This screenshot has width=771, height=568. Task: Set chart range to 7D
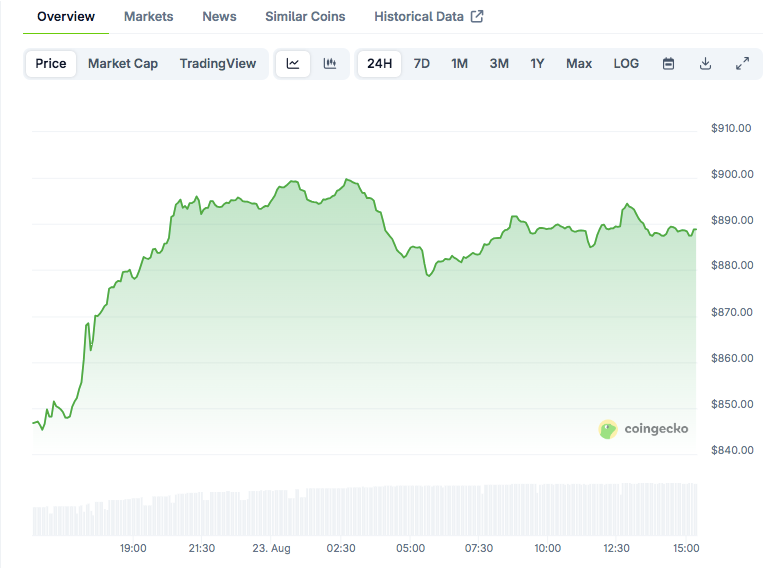tap(421, 63)
